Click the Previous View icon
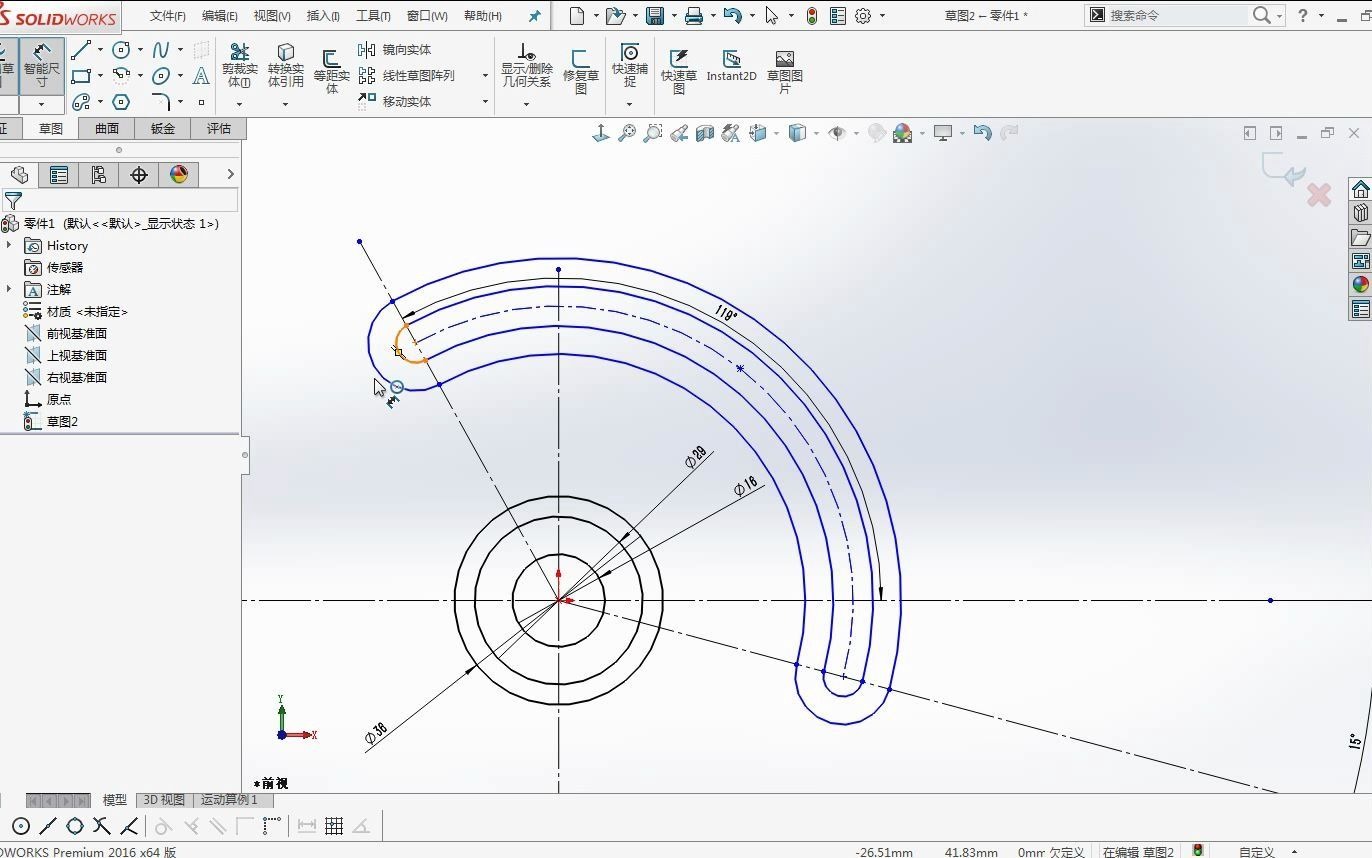 pyautogui.click(x=679, y=133)
